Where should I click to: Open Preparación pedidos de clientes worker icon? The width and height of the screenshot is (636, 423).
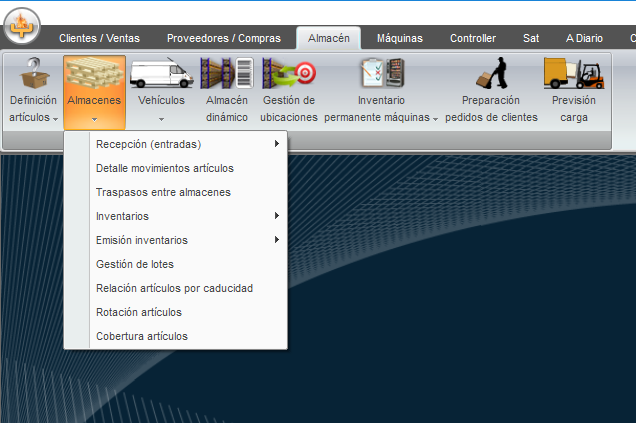492,73
